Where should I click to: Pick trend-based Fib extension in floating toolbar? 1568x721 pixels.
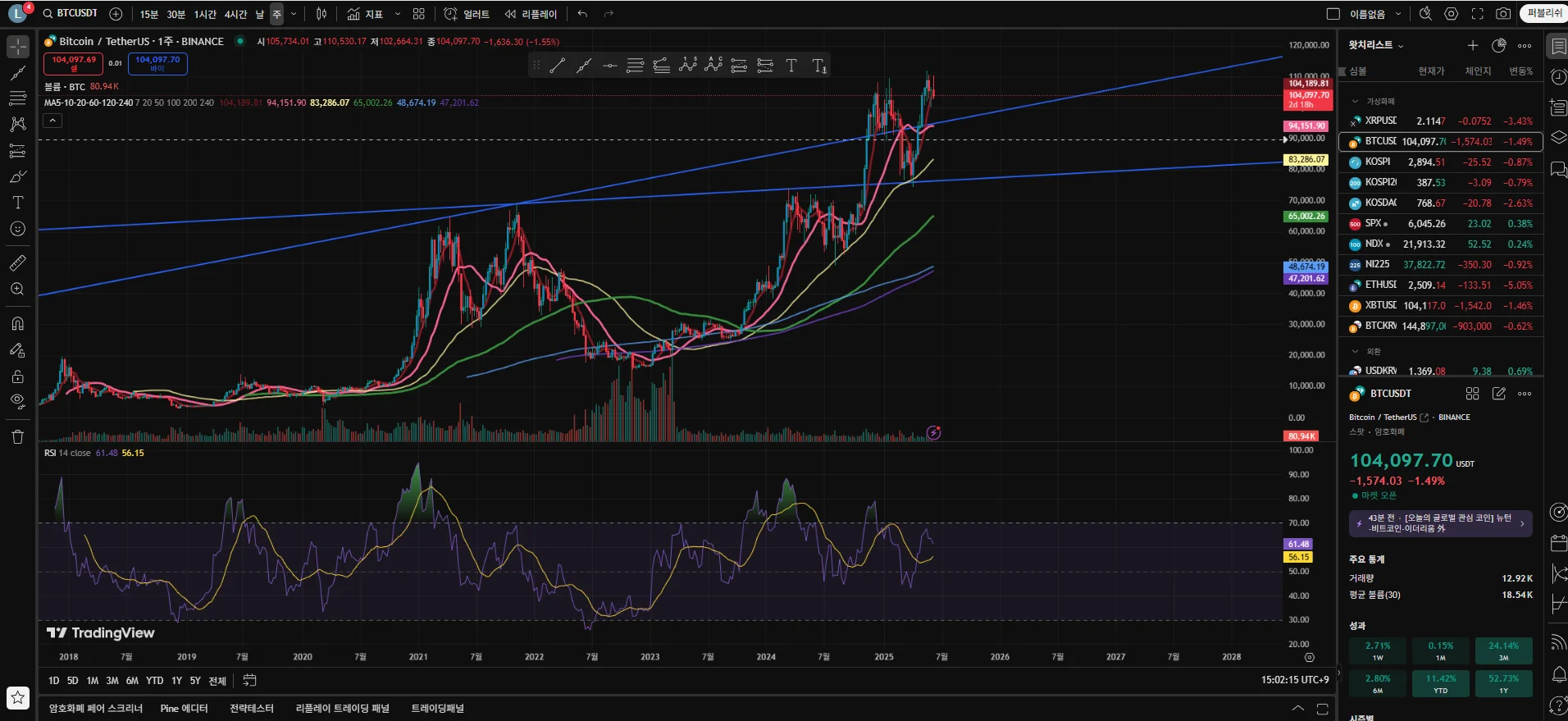pos(661,66)
